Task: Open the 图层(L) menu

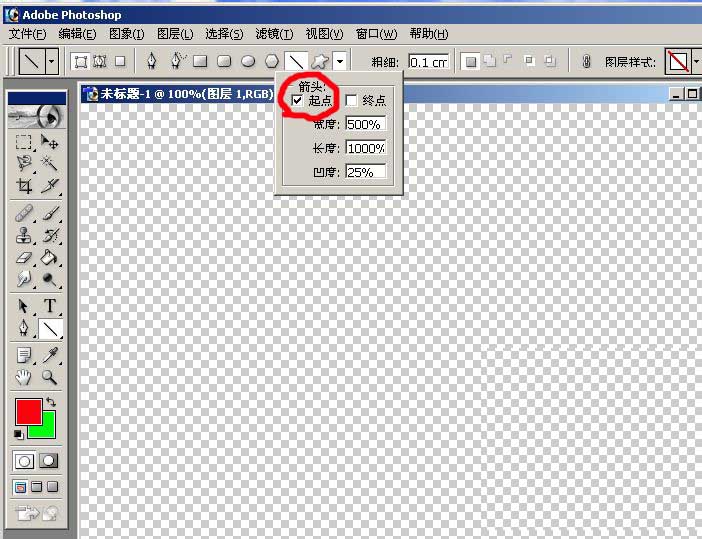Action: pyautogui.click(x=175, y=34)
